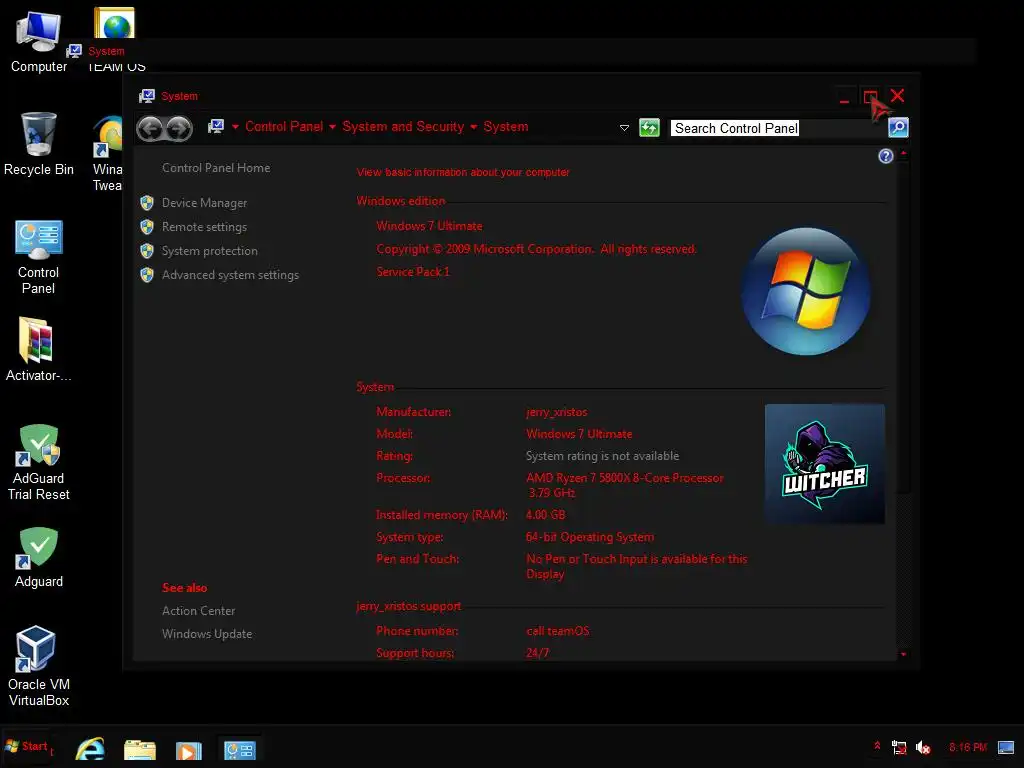Click the Forward navigation arrow
Screen dimensions: 1024x768
[x=179, y=128]
